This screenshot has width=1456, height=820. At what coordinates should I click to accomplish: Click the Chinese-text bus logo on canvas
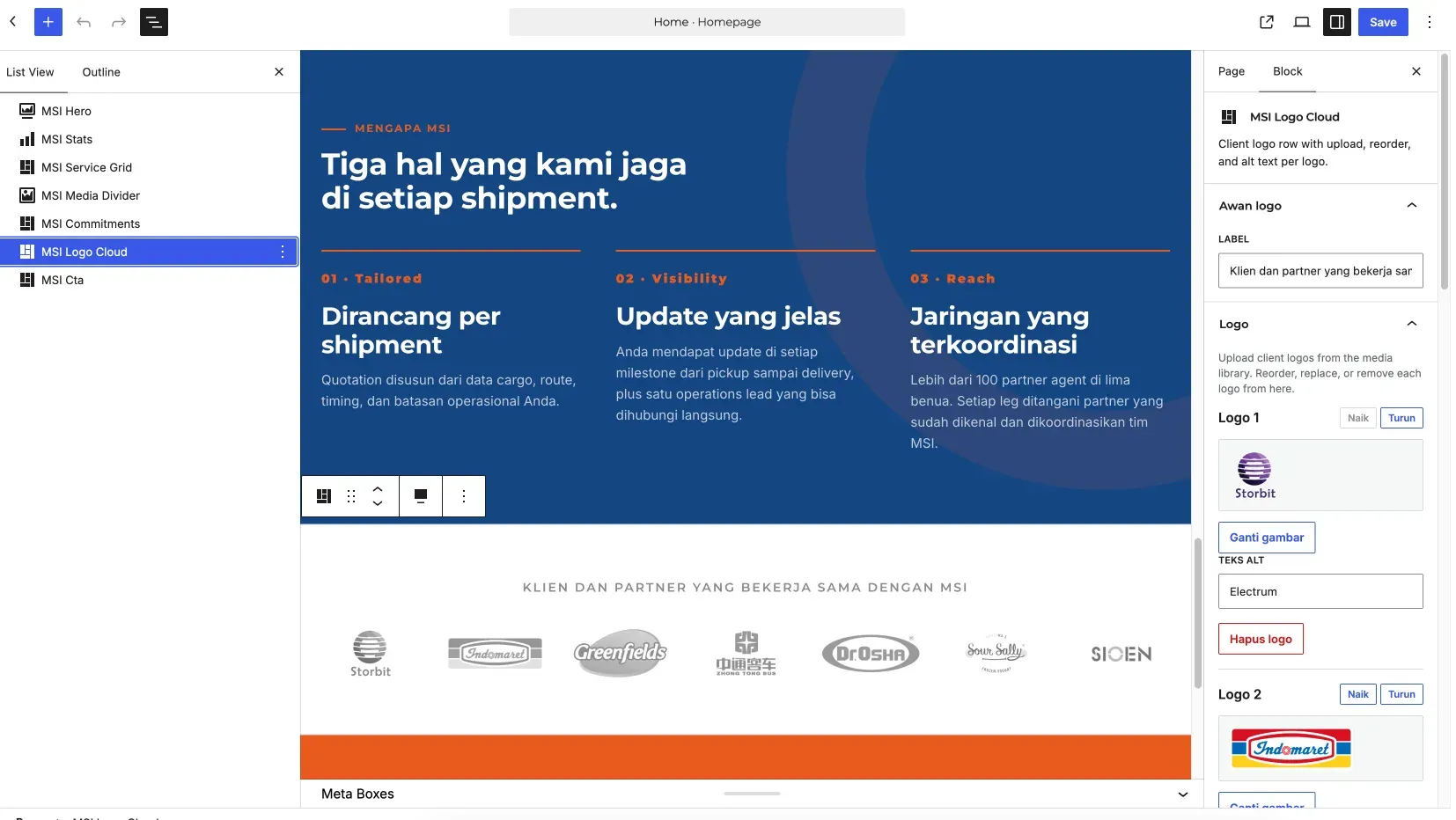point(746,653)
